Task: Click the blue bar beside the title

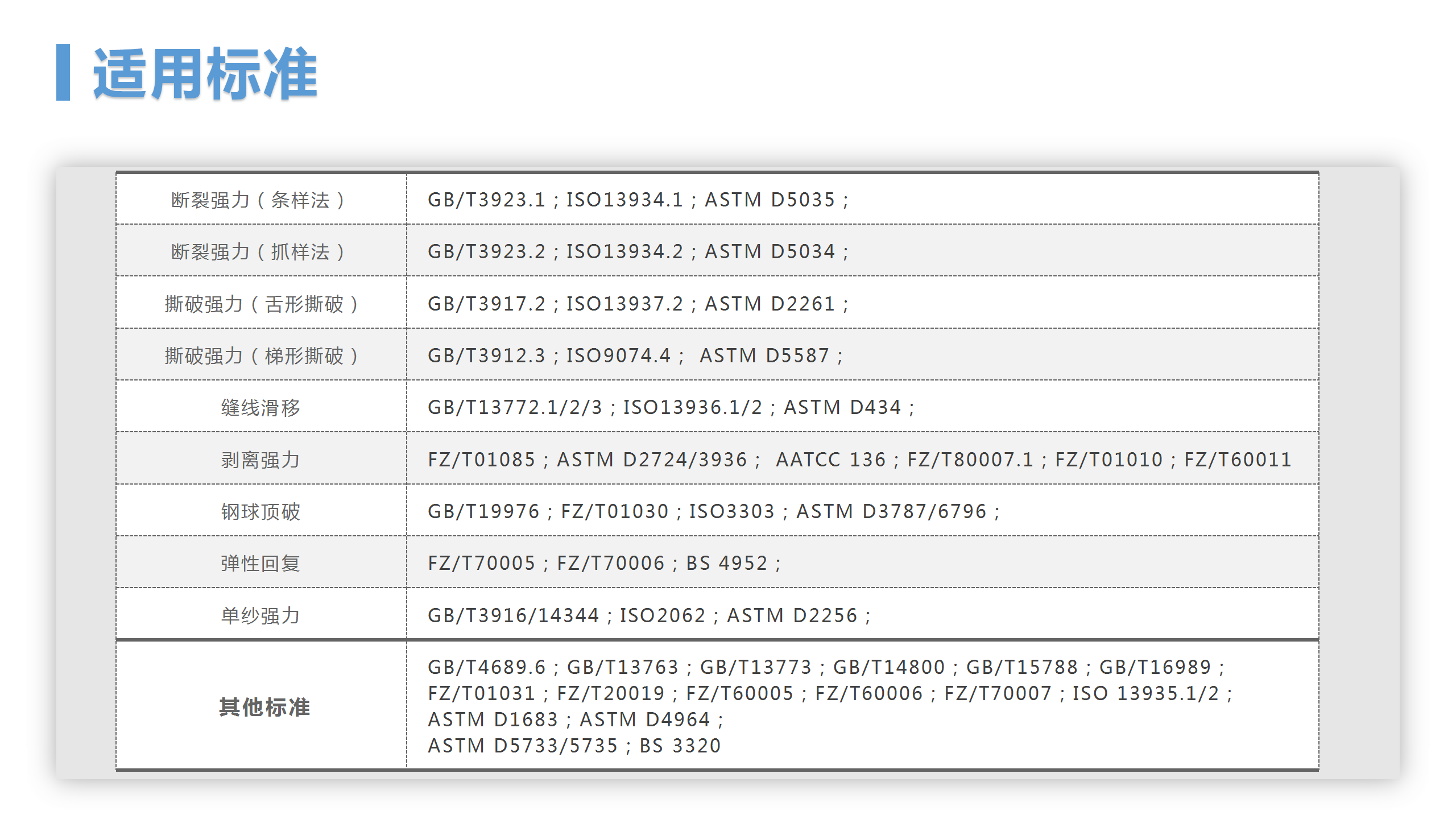Action: point(63,72)
